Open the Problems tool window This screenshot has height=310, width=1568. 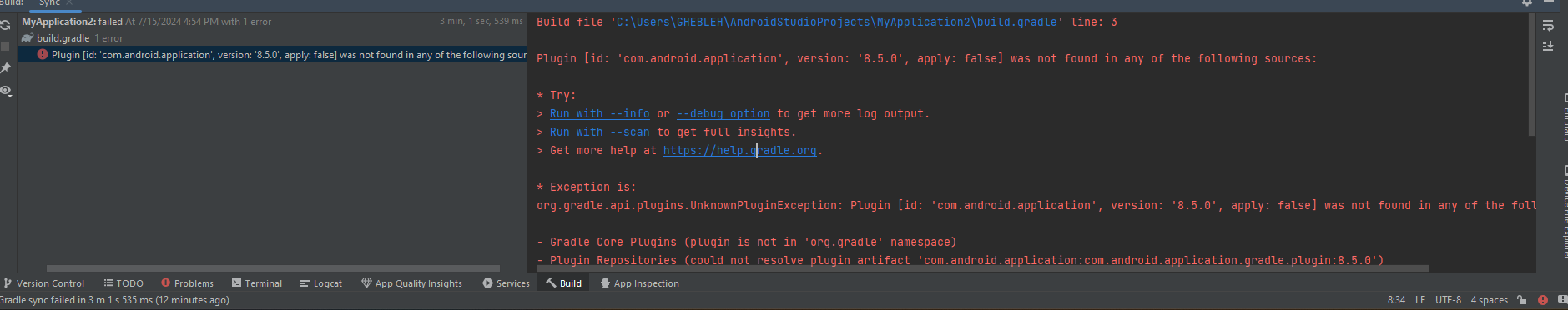coord(187,283)
